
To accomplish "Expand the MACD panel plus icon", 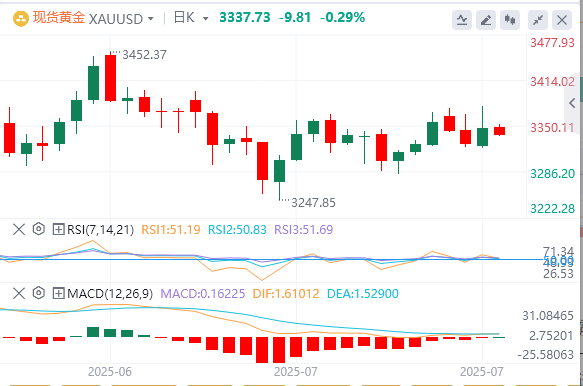I will coord(58,293).
